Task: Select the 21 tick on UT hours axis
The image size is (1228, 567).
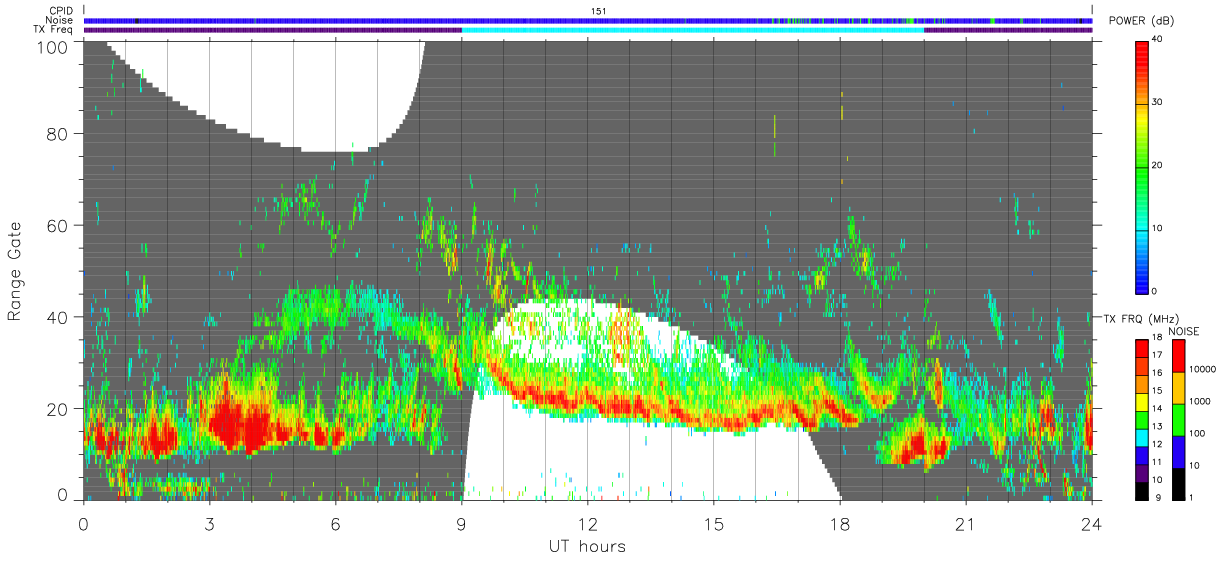Action: click(966, 523)
